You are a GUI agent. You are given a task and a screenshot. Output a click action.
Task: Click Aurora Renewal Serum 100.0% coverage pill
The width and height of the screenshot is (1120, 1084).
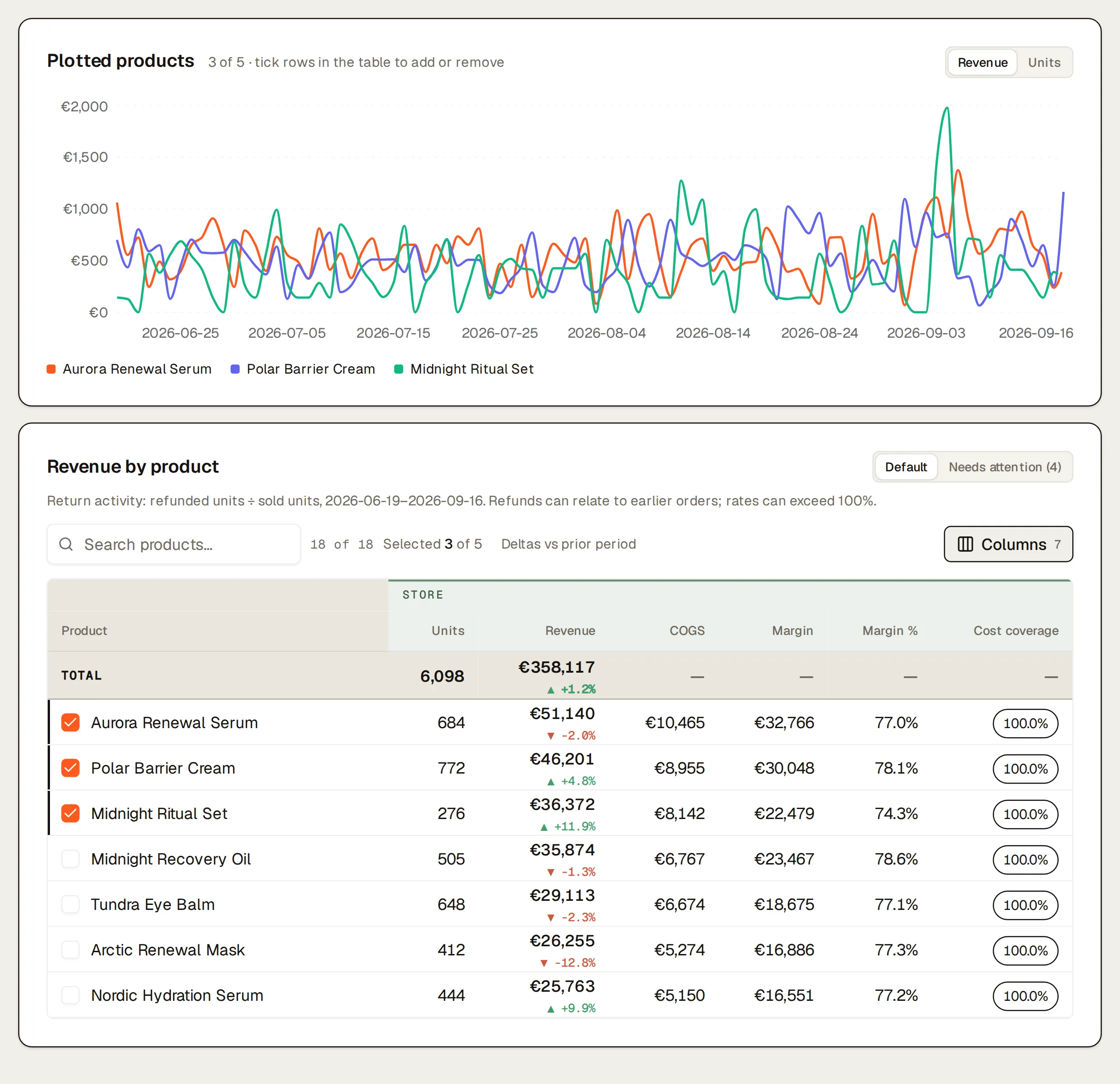(x=1025, y=723)
